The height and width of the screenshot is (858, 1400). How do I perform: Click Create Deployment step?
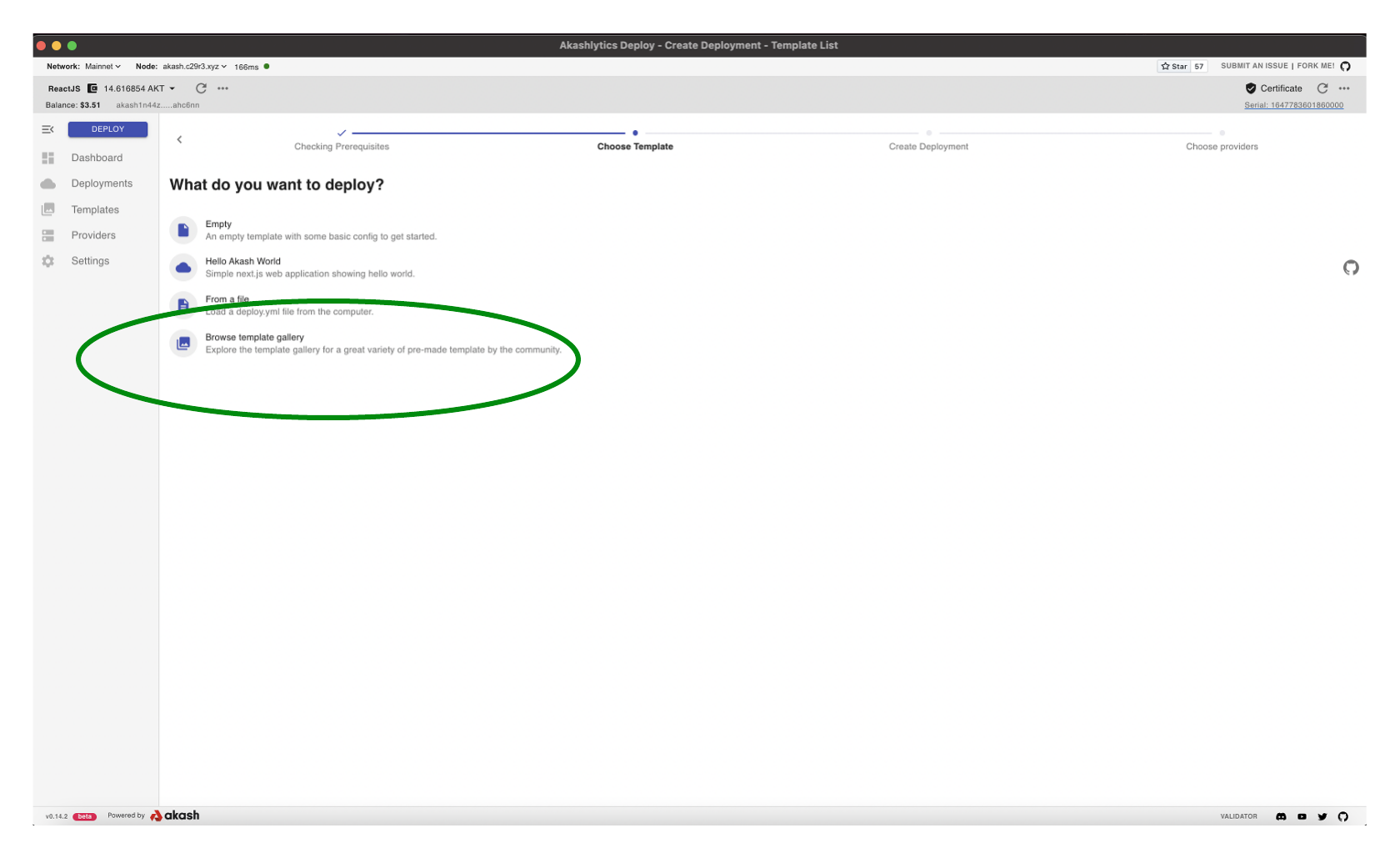[x=928, y=147]
